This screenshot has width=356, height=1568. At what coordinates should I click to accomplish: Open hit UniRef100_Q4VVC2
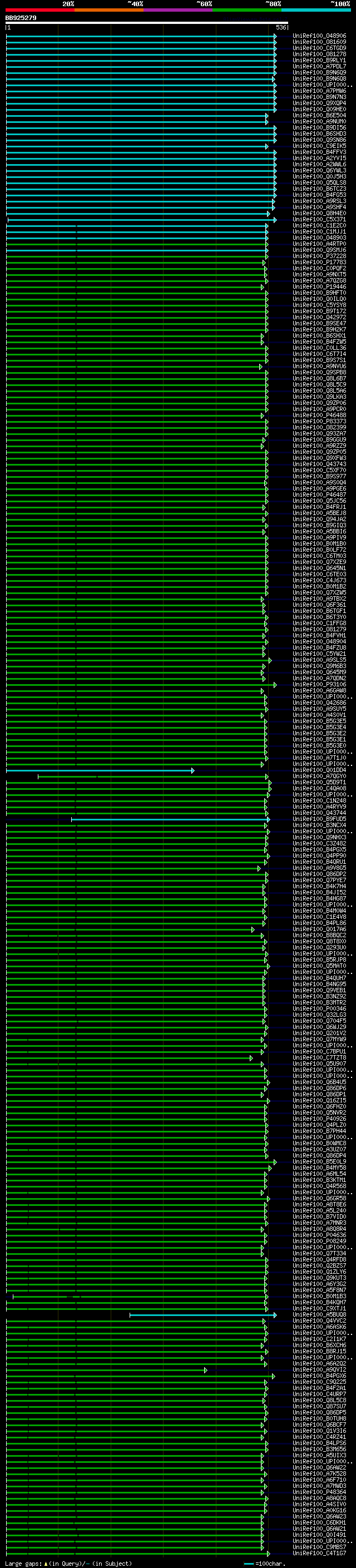319,1322
